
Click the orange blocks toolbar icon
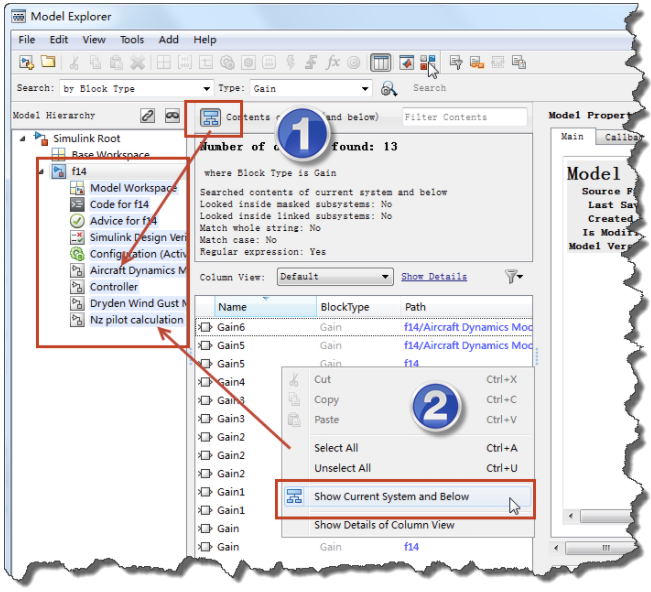(x=477, y=63)
